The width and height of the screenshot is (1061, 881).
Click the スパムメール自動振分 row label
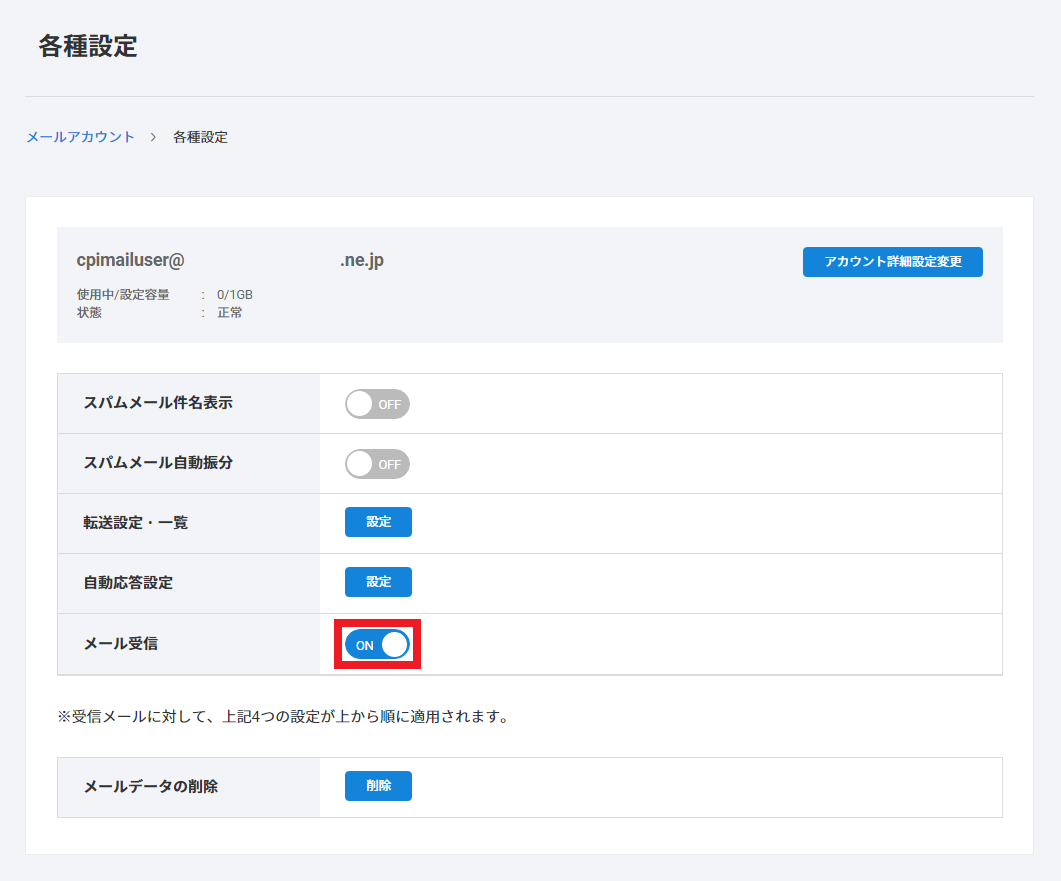[x=158, y=463]
